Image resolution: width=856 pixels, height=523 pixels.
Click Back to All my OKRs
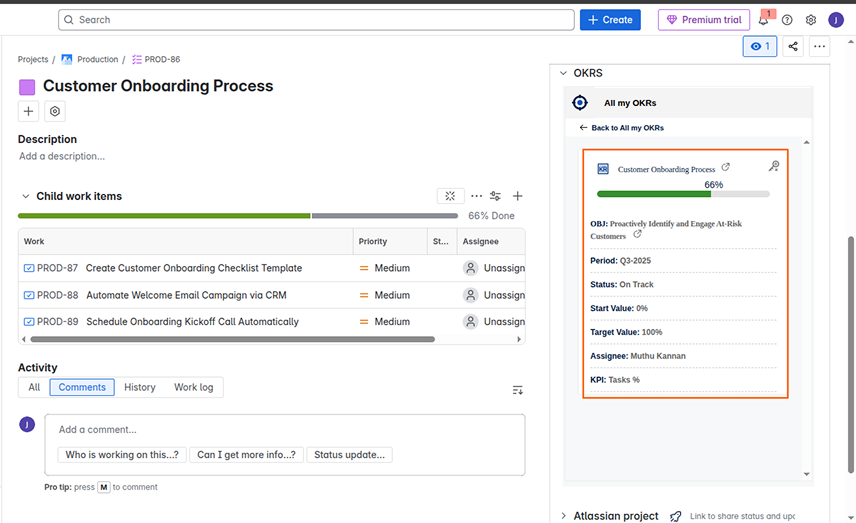click(622, 128)
